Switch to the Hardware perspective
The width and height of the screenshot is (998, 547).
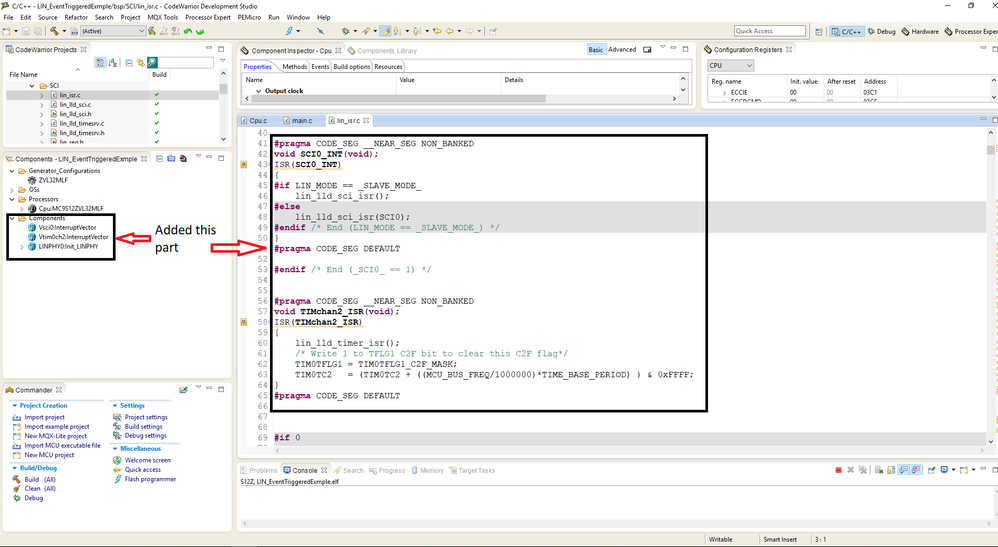click(x=920, y=31)
